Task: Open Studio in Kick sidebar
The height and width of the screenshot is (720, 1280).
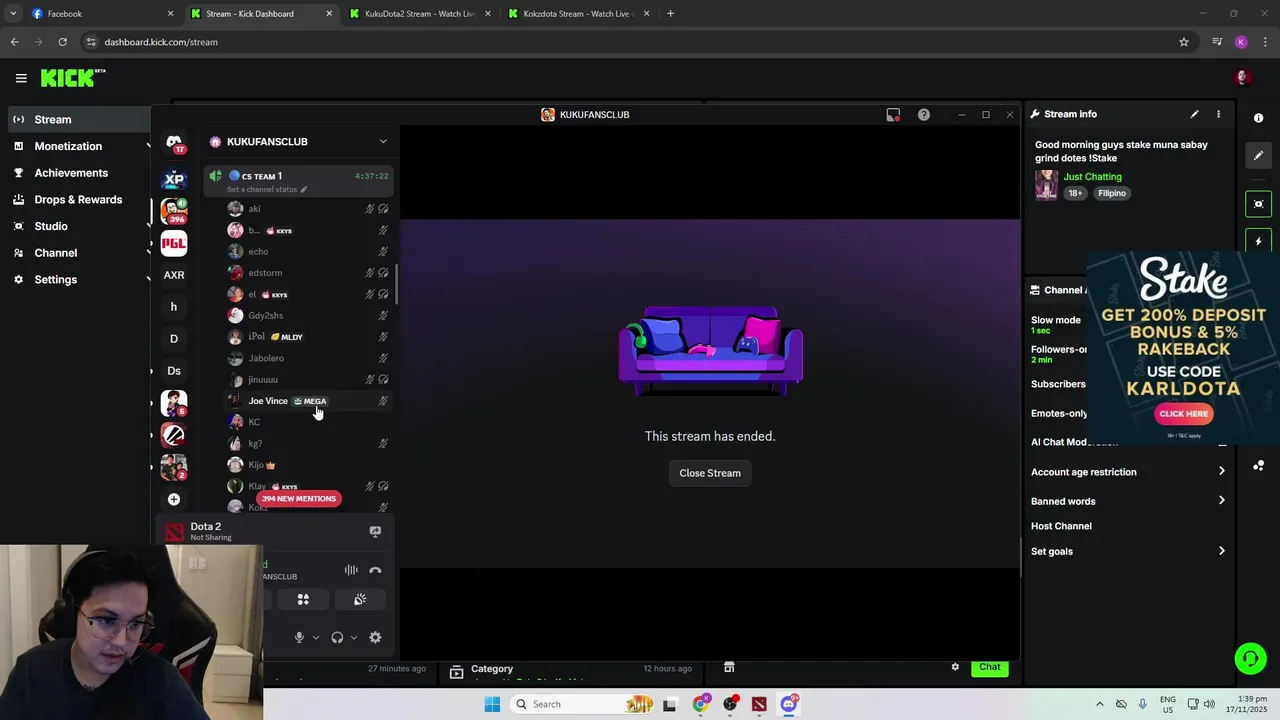Action: tap(77, 226)
